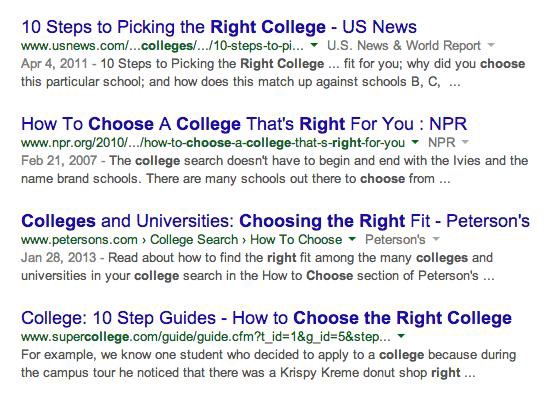Expand green arrow next to npr.org URL
548x395 pixels.
tap(415, 142)
